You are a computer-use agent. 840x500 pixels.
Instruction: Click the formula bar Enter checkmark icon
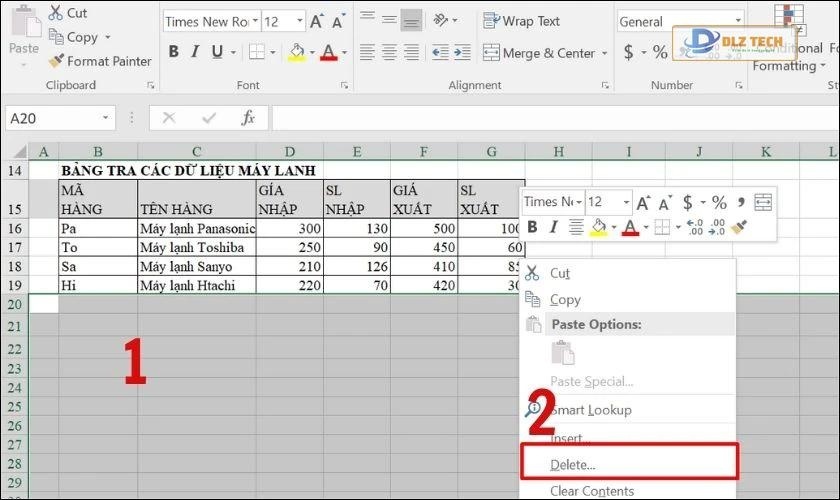click(x=209, y=118)
